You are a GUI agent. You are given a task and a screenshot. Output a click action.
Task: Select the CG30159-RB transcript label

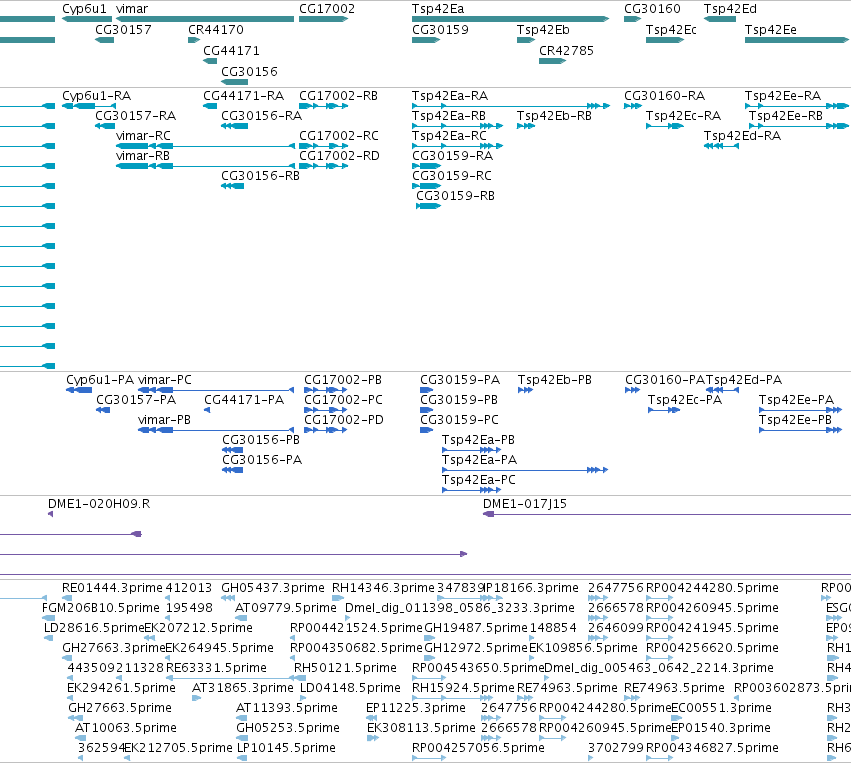(455, 195)
